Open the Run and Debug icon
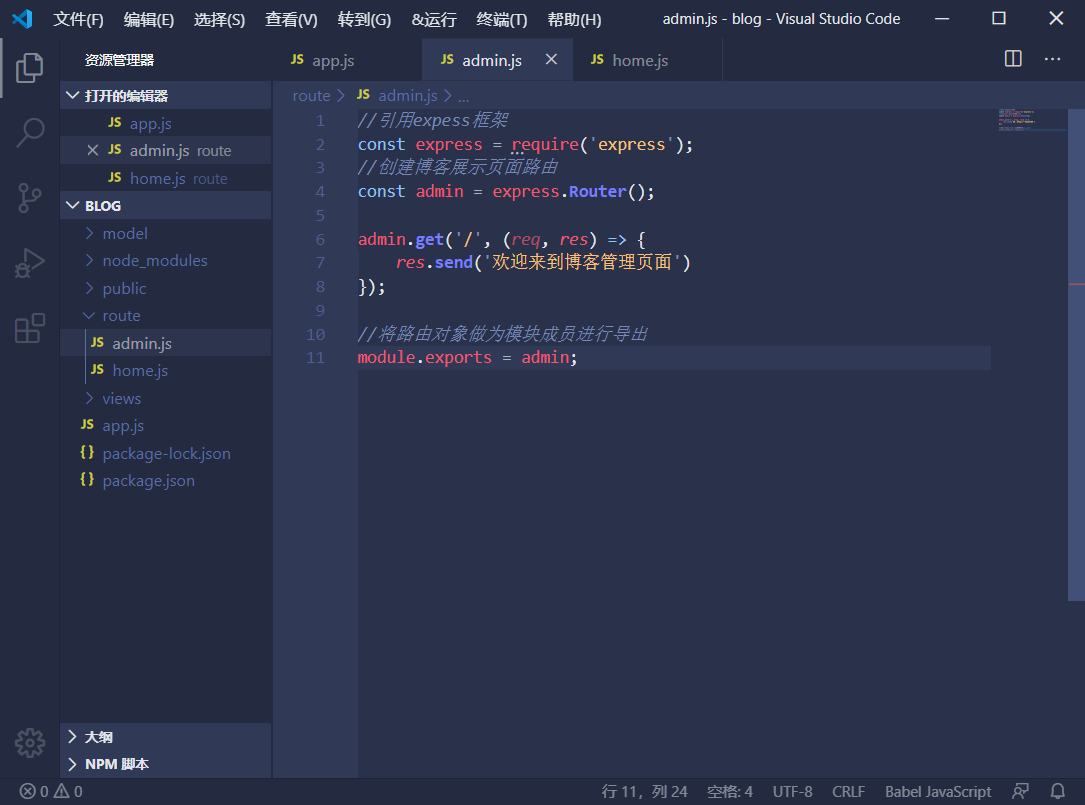This screenshot has height=805, width=1085. (30, 263)
